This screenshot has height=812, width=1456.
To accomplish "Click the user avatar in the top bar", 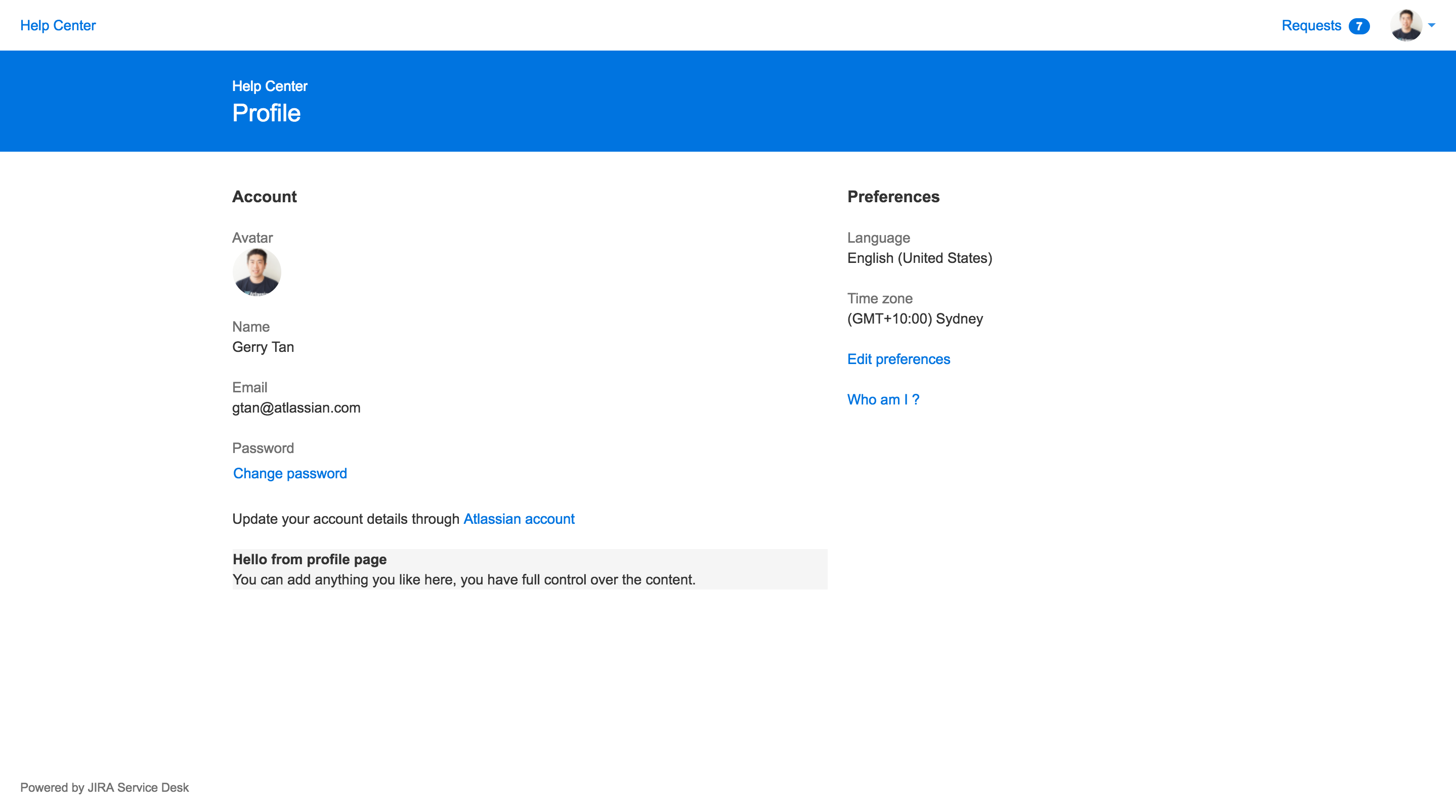I will (1406, 25).
